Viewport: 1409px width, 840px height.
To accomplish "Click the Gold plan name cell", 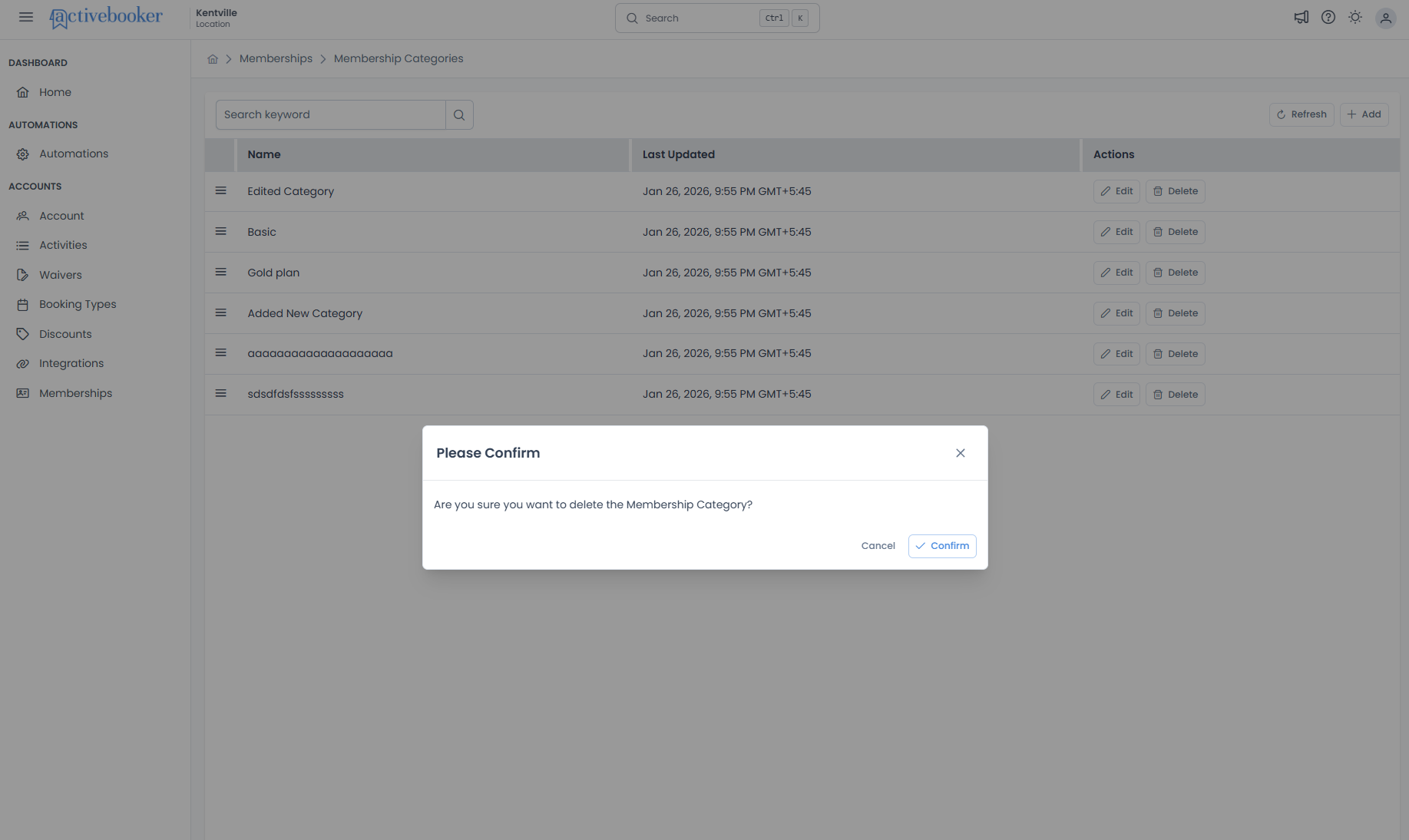I will tap(273, 273).
